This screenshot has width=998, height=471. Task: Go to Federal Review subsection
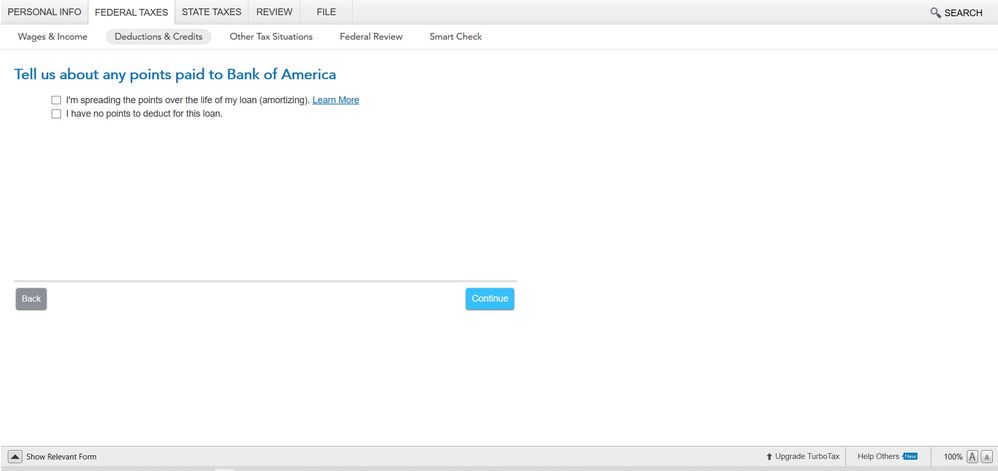coord(371,37)
